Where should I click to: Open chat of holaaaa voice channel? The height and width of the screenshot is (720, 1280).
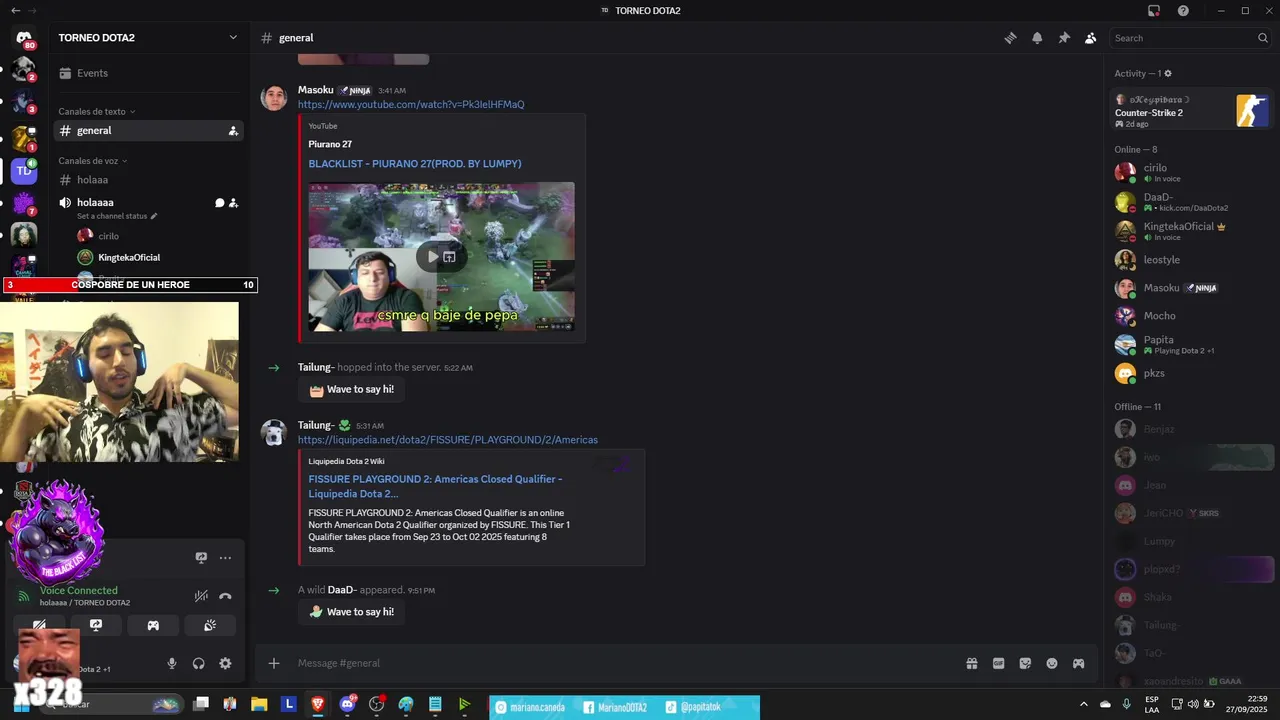click(219, 203)
